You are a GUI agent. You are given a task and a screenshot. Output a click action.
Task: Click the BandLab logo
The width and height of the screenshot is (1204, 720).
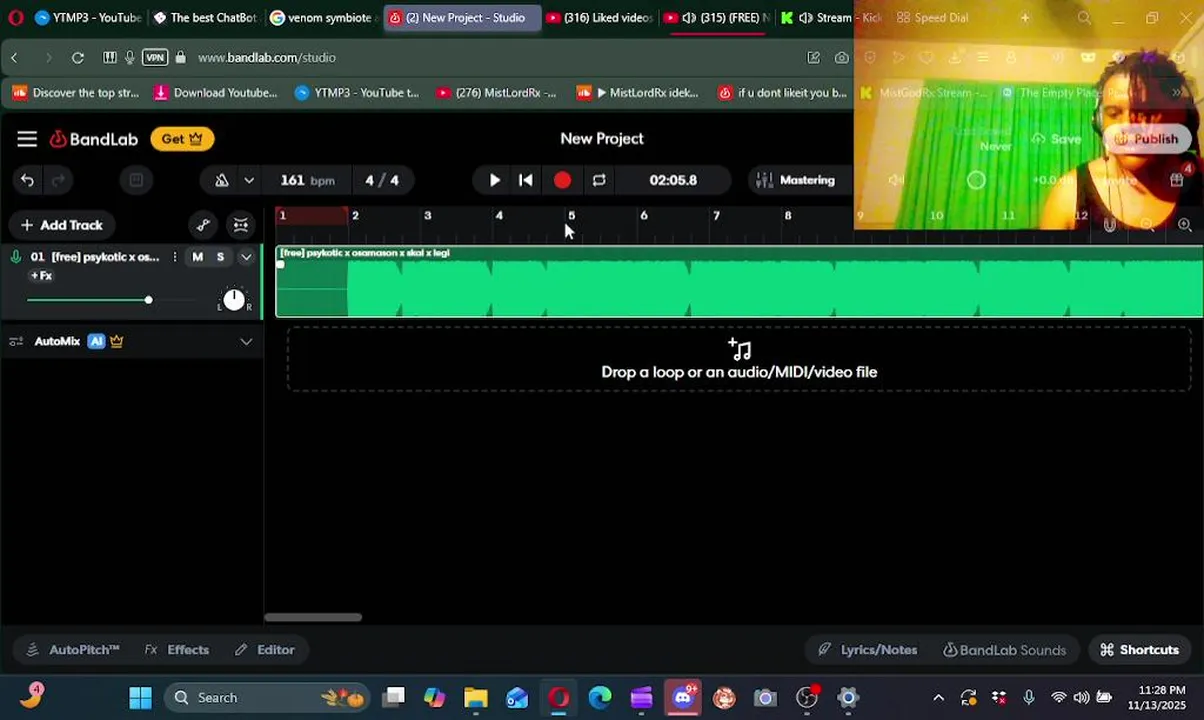click(x=94, y=139)
